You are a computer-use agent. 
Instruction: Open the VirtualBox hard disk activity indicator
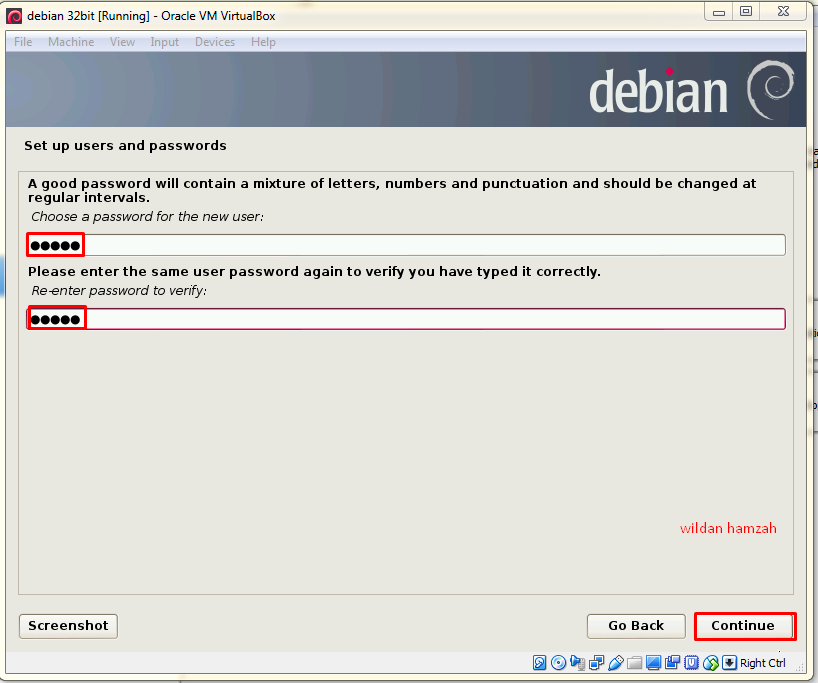(x=541, y=662)
